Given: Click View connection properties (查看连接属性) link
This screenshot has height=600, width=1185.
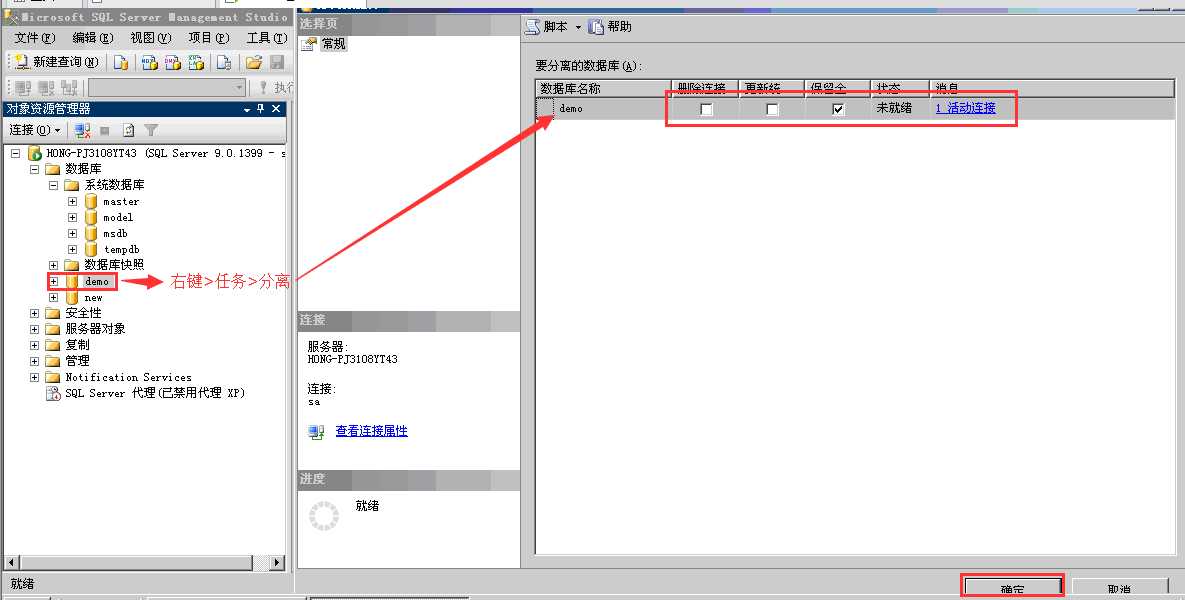Looking at the screenshot, I should (x=371, y=431).
